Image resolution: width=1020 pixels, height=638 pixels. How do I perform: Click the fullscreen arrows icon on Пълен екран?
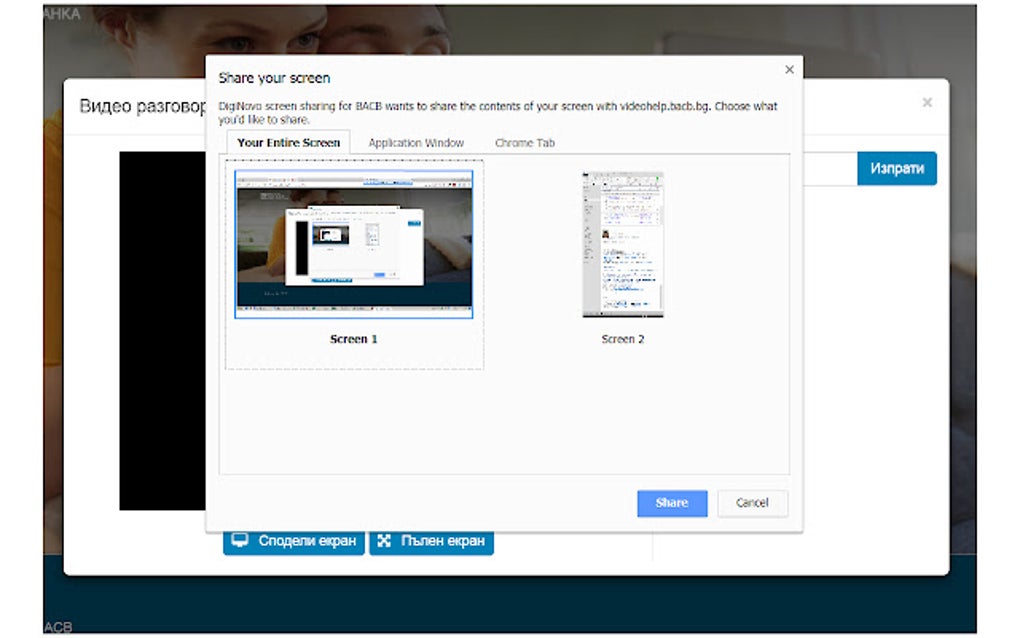(384, 540)
